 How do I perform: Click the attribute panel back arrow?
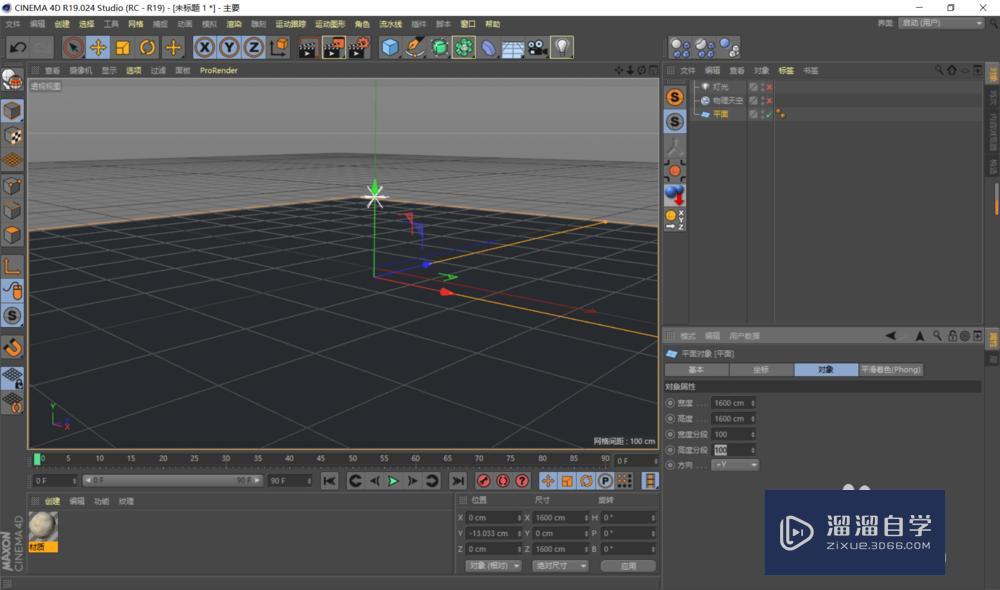tap(890, 336)
